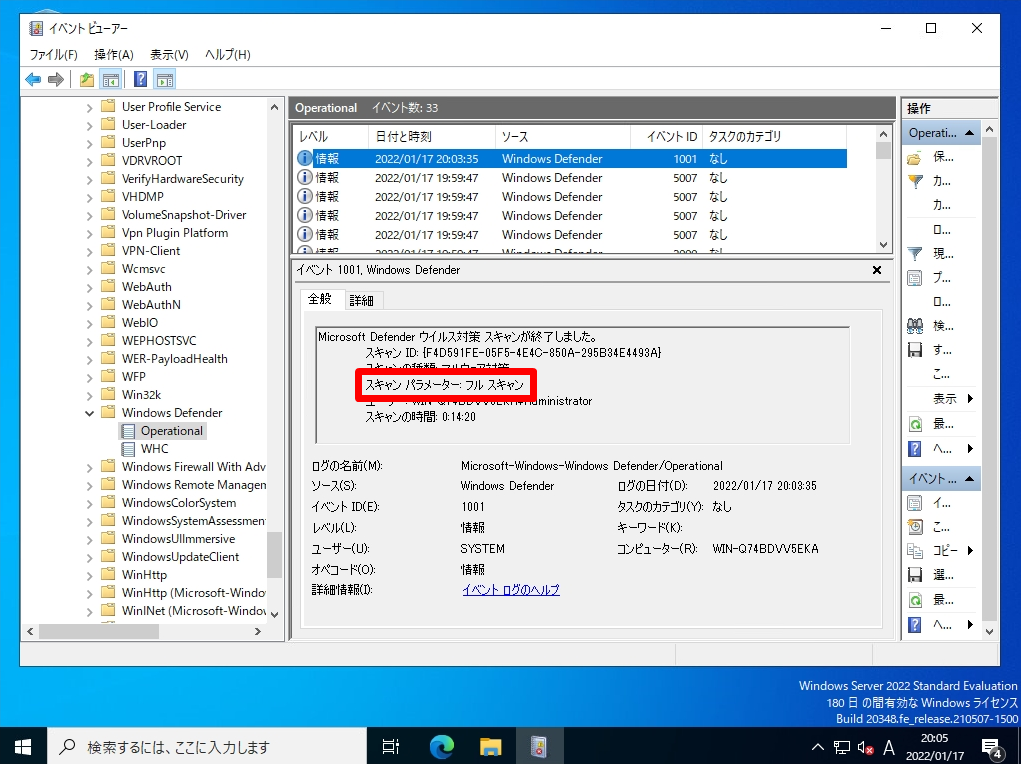Sort events by イベント ID column header
This screenshot has width=1021, height=764.
point(667,137)
